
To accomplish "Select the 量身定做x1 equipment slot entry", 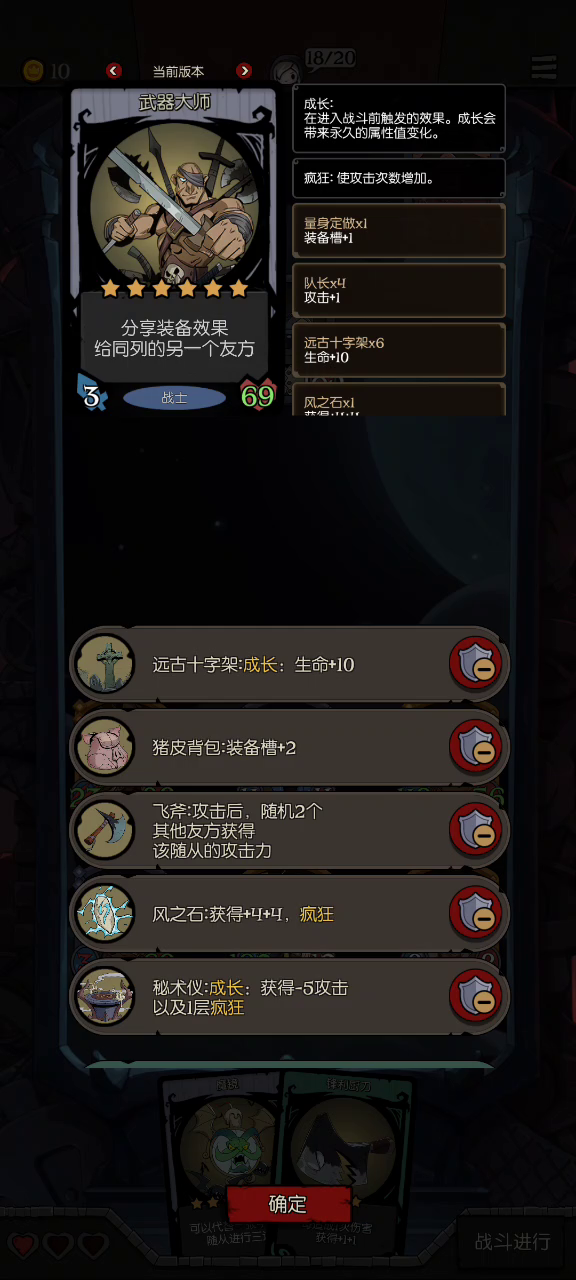I will tap(398, 230).
